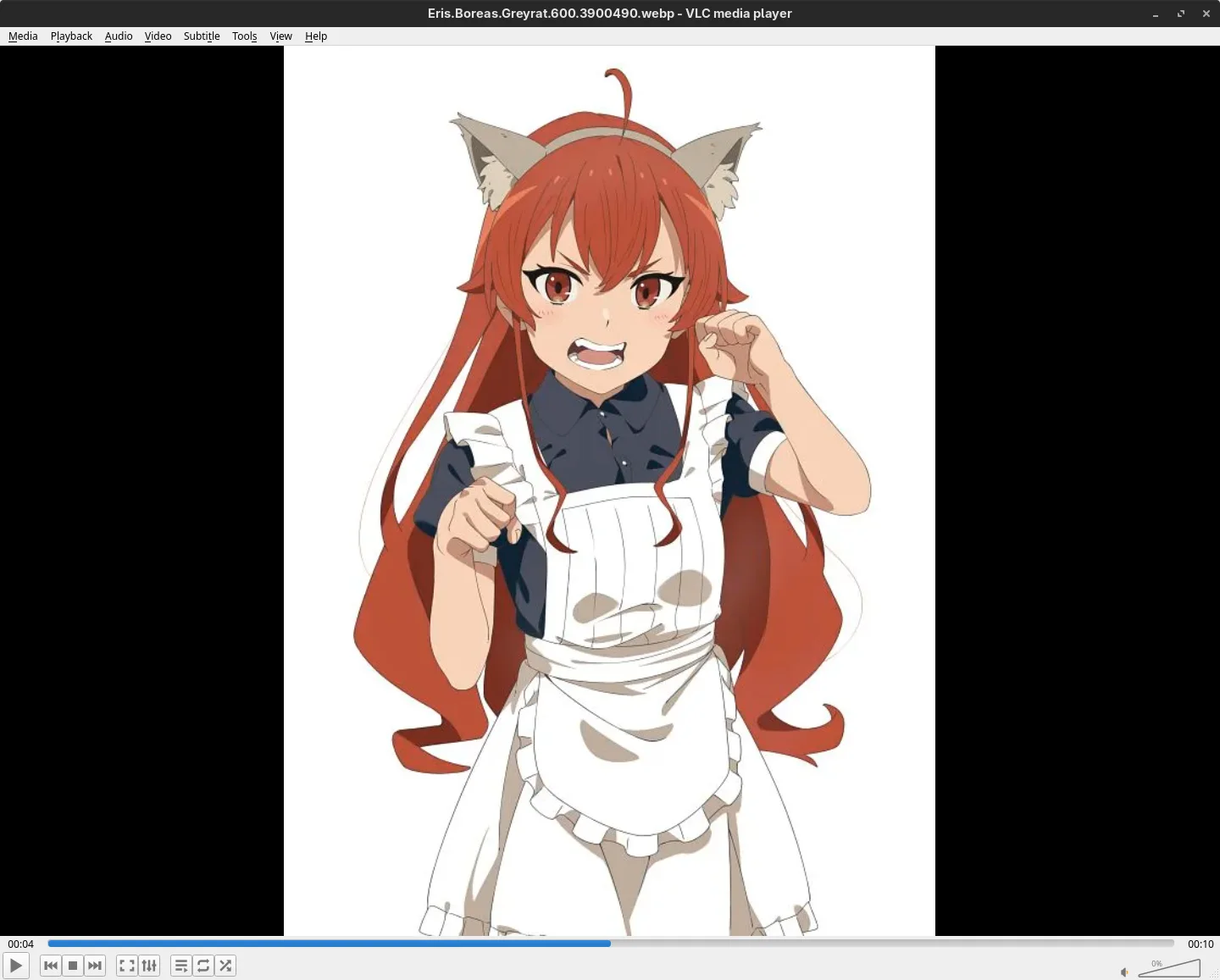Open the Tools menu
This screenshot has width=1220, height=980.
point(244,36)
